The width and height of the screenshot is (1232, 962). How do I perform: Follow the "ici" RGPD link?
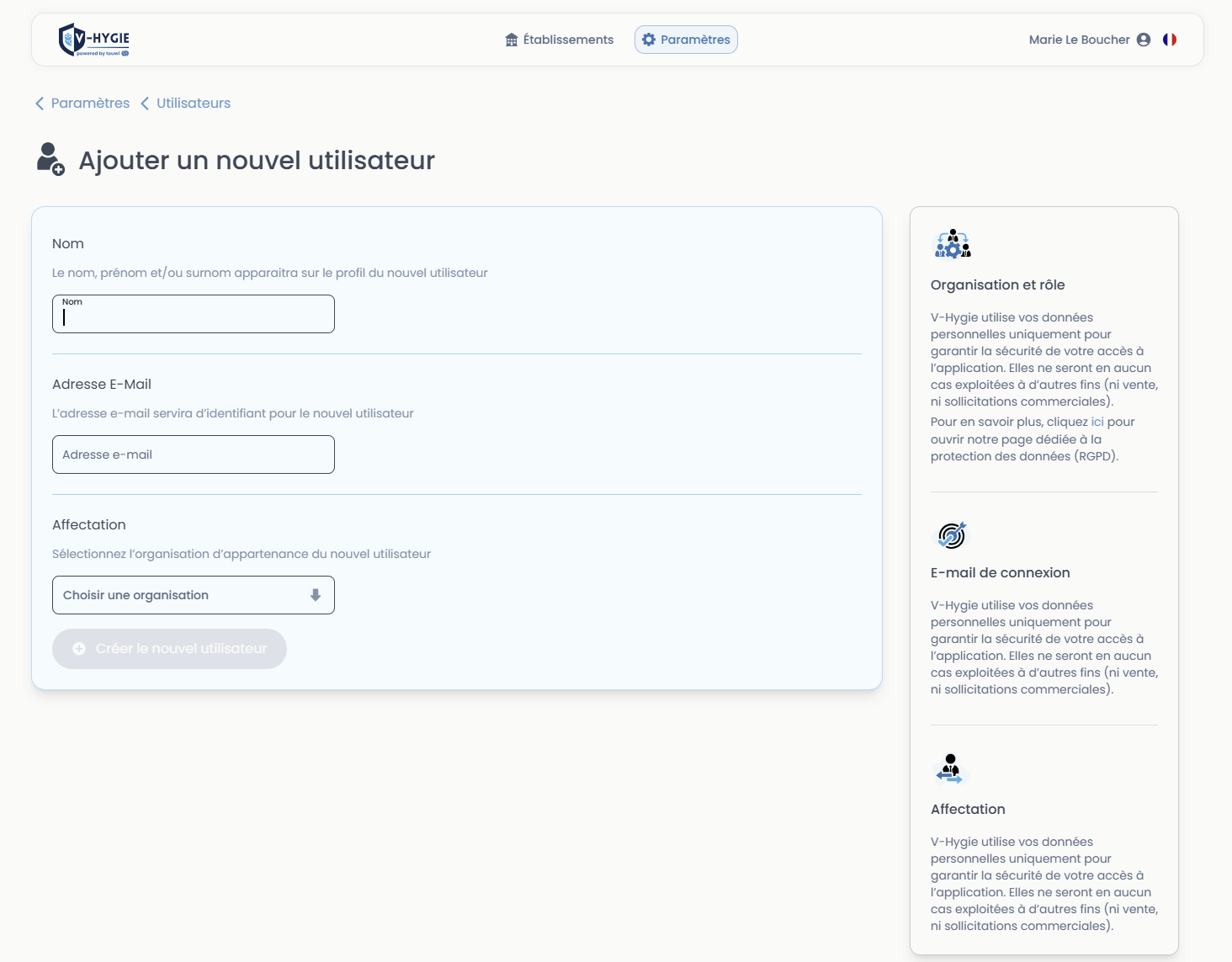1097,422
